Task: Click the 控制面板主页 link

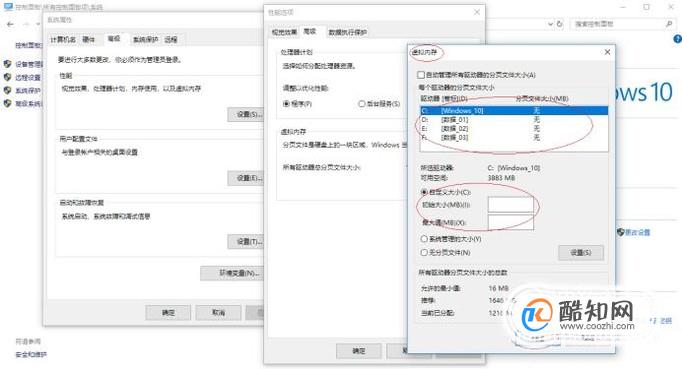Action: [30, 45]
